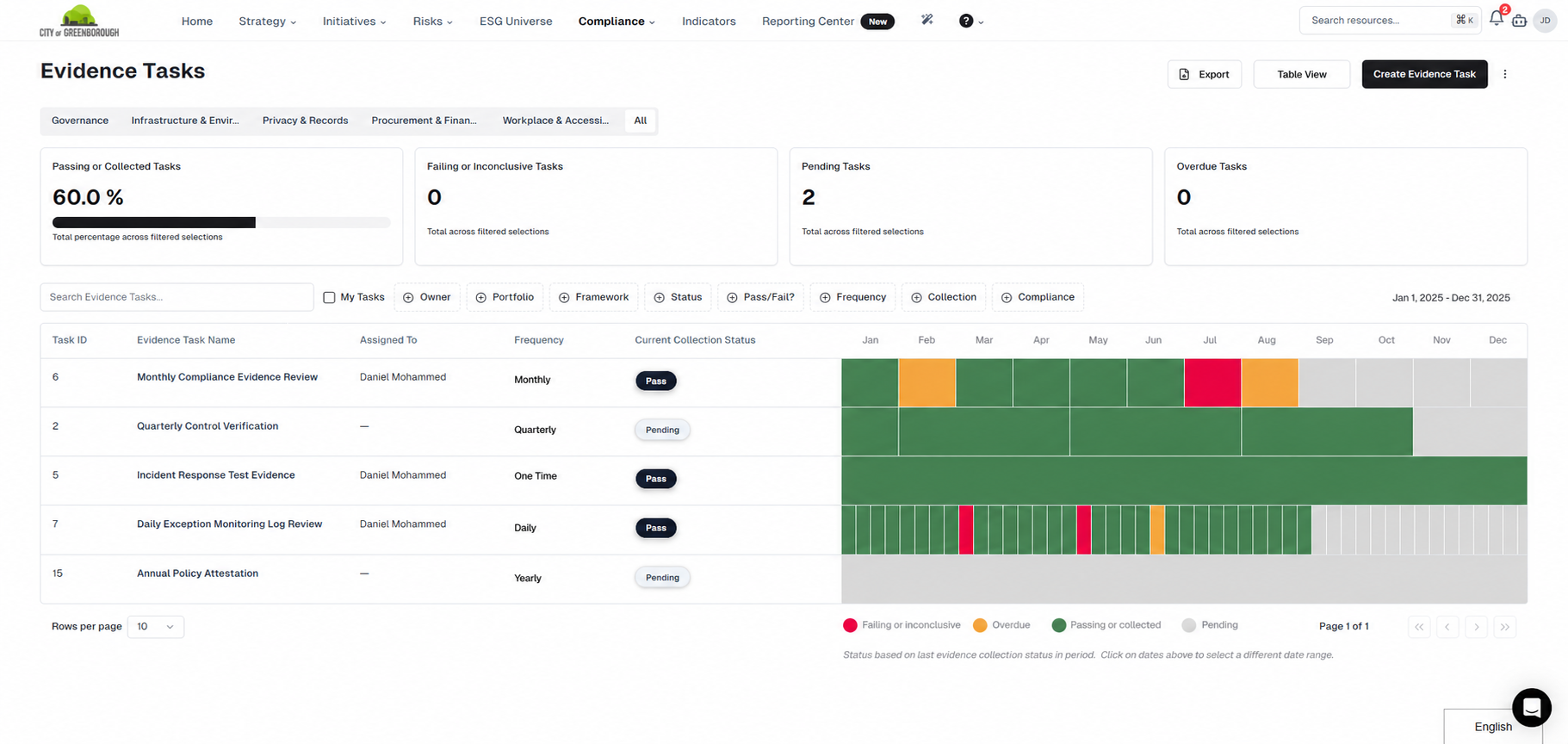Screen dimensions: 1568x744
Task: Open the Status filter
Action: coord(678,297)
